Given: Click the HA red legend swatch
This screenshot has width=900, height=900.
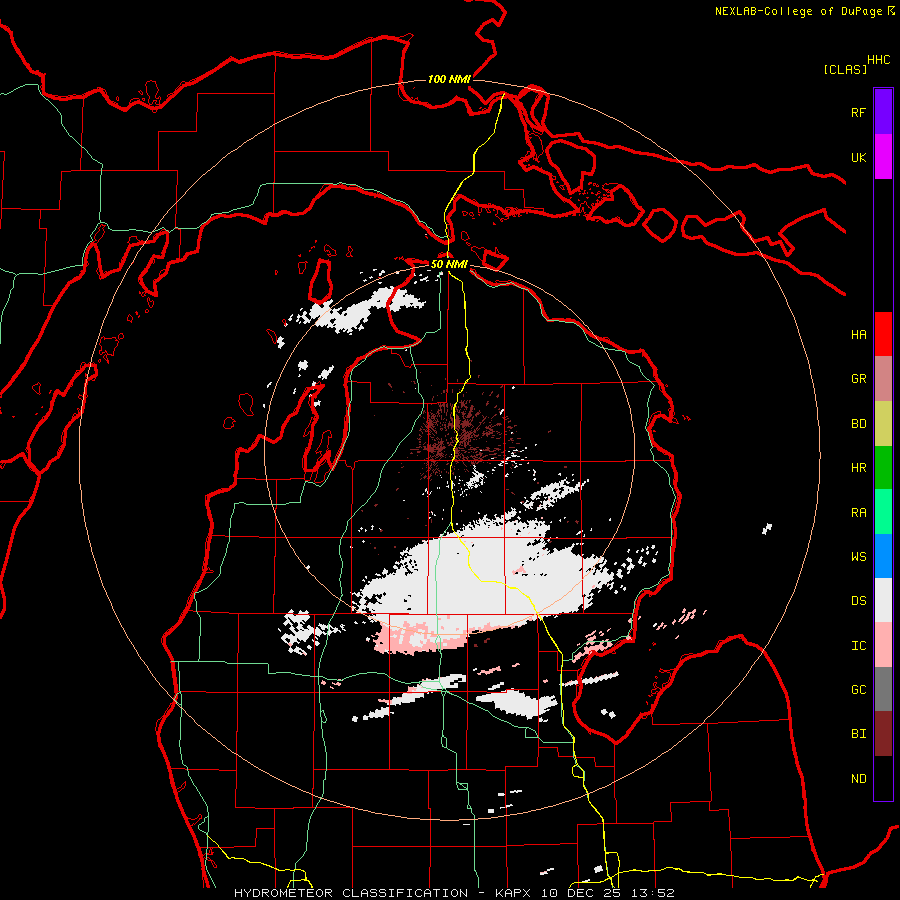Looking at the screenshot, I should 883,334.
